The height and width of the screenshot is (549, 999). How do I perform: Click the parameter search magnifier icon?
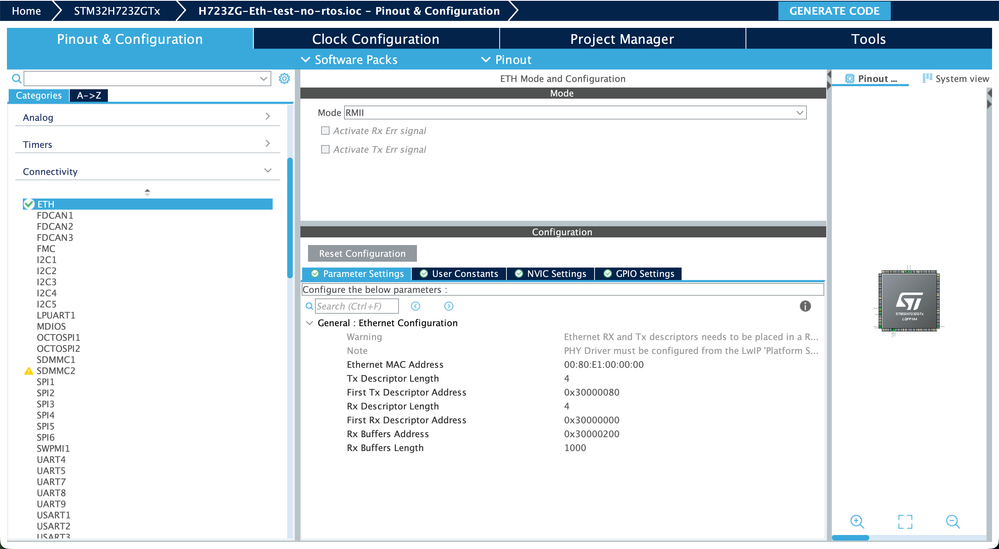tap(310, 306)
